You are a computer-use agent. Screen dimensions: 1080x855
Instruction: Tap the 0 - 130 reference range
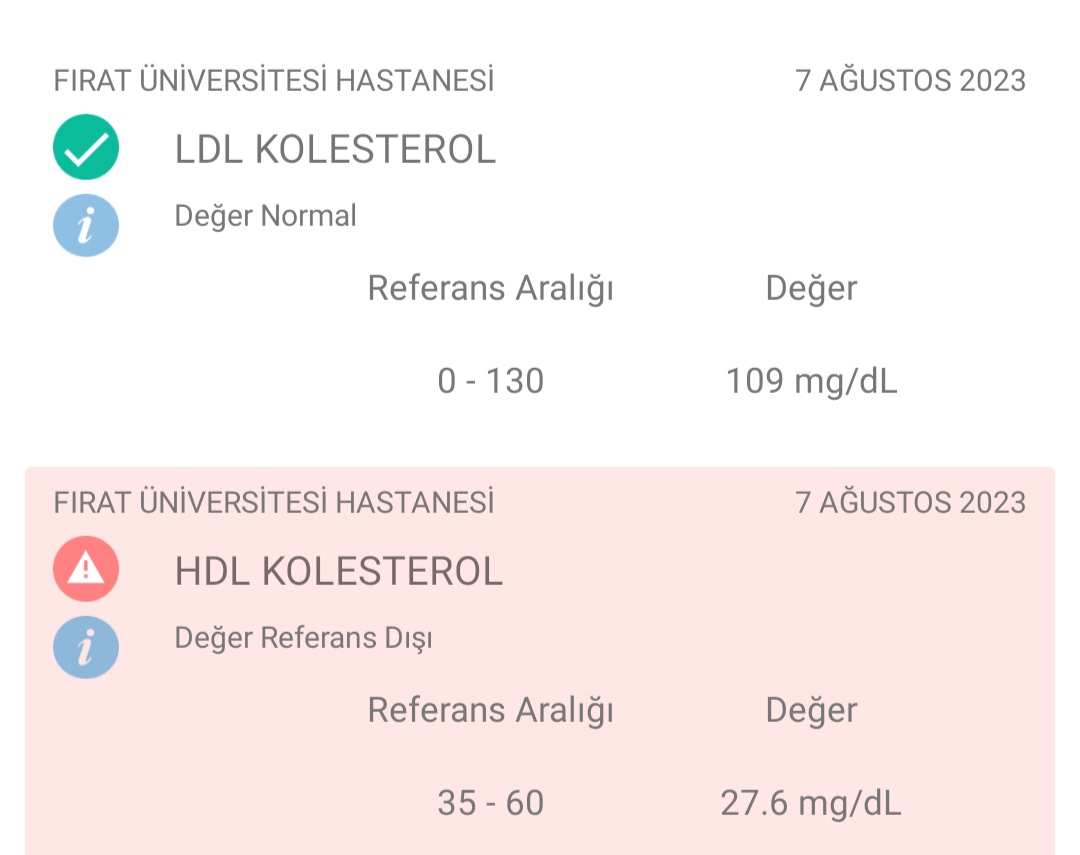click(491, 381)
